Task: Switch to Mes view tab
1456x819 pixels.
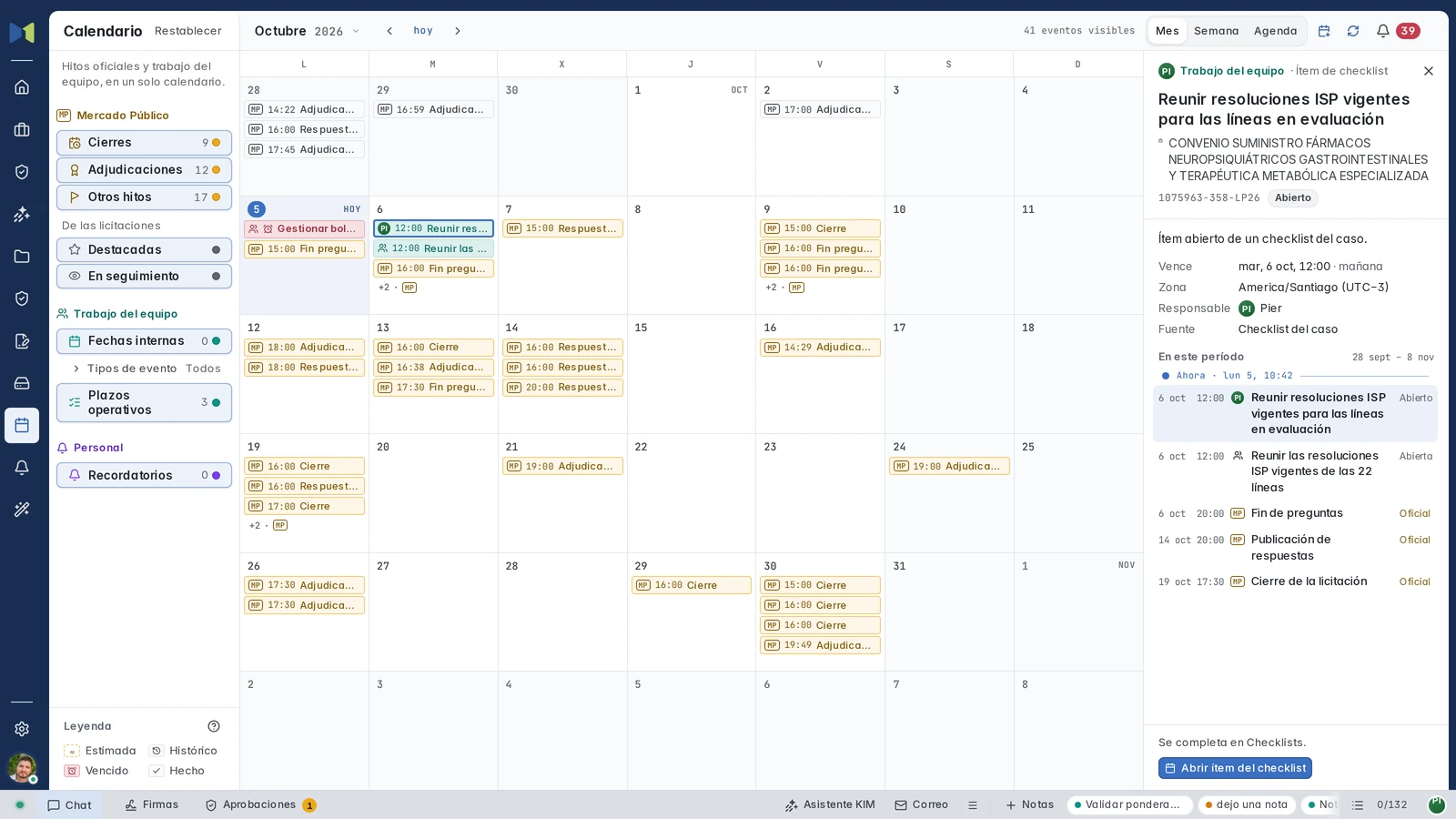Action: pos(1168,31)
